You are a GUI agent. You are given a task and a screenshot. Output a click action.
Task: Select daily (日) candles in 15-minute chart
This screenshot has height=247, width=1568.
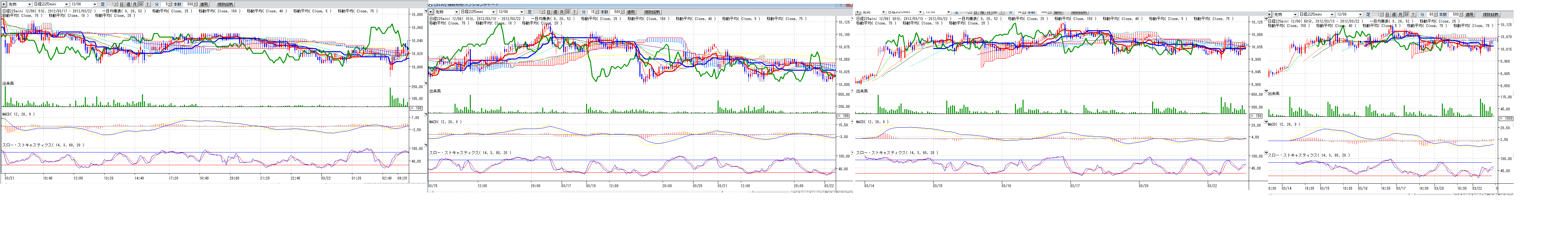click(548, 11)
